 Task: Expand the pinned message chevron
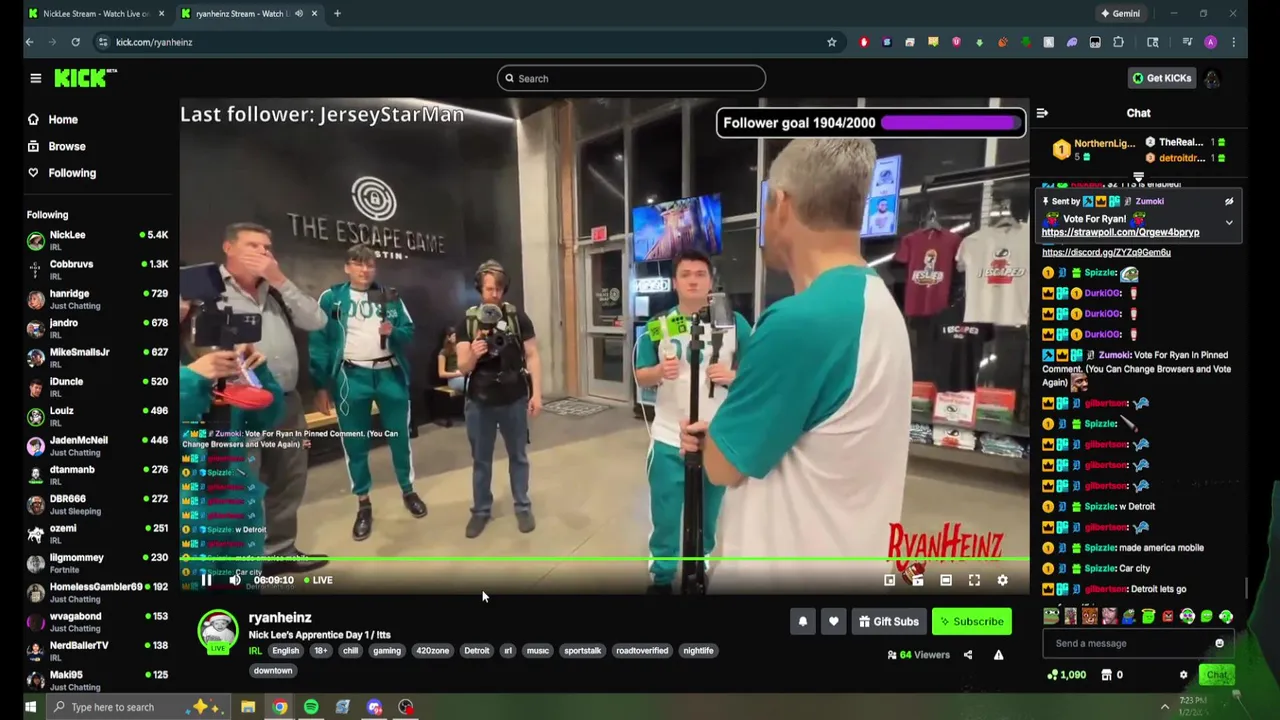click(1229, 222)
